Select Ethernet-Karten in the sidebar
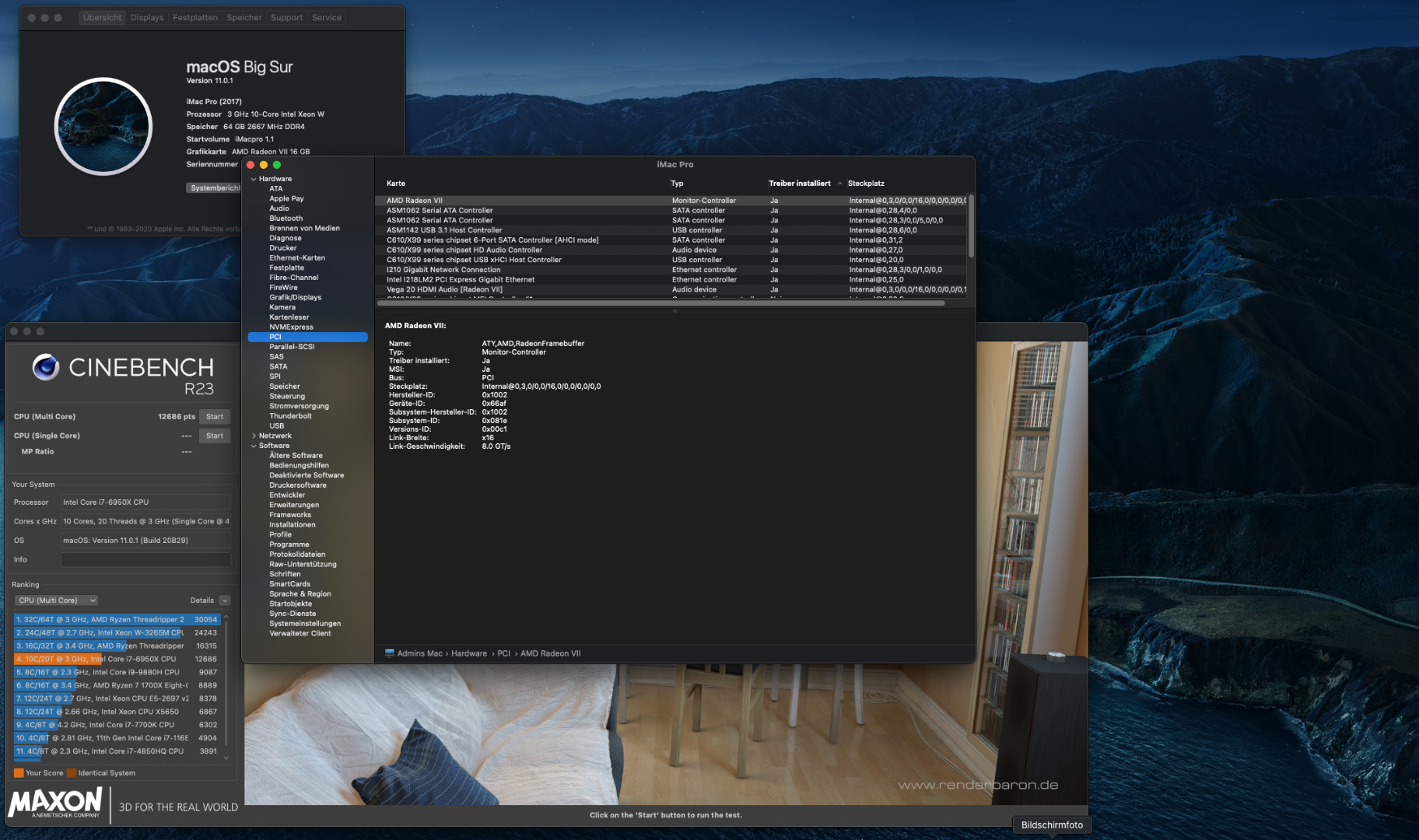 click(297, 258)
